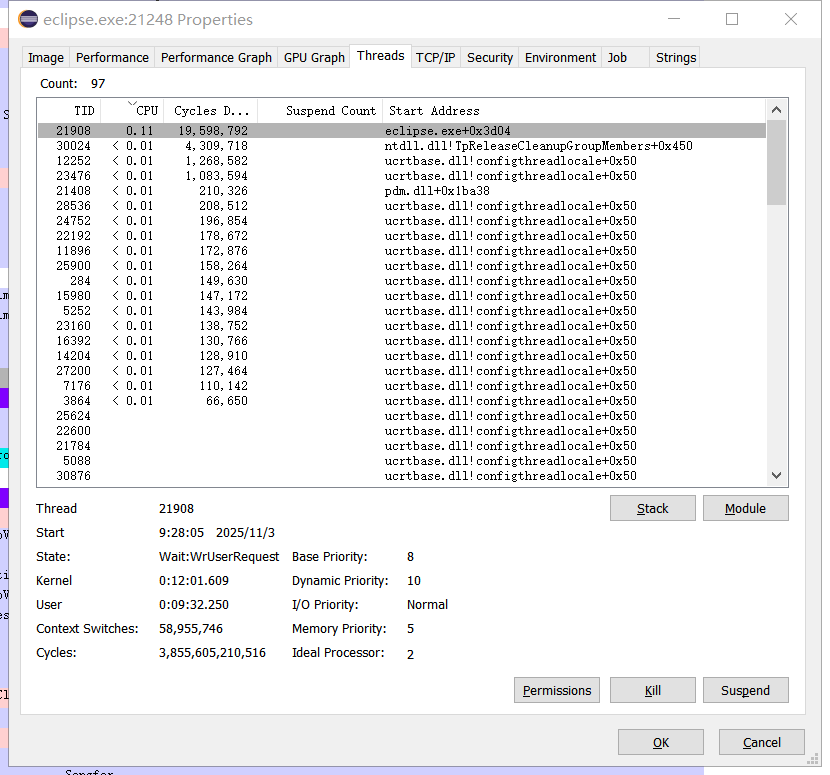Sort by Start Address column header
The width and height of the screenshot is (830, 775).
574,111
